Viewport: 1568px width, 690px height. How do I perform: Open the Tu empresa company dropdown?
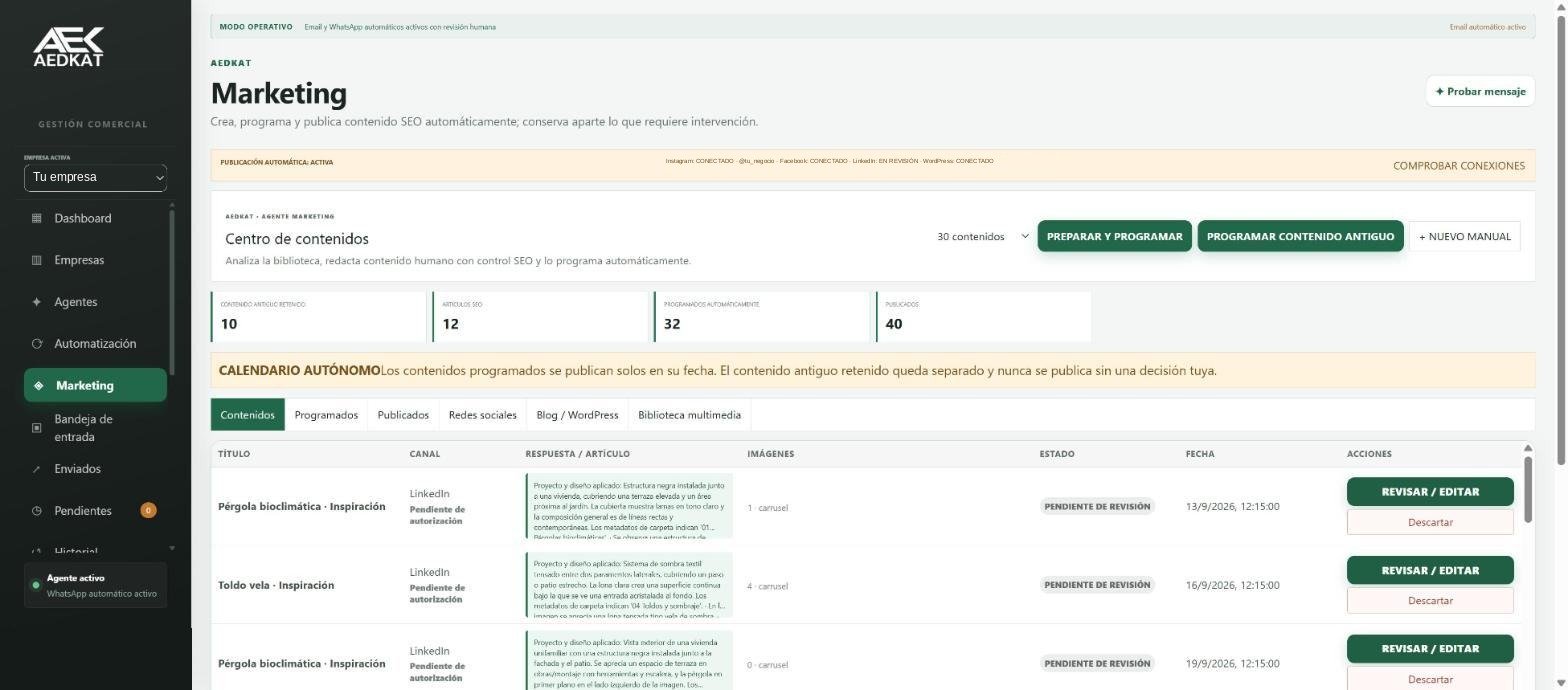(96, 177)
